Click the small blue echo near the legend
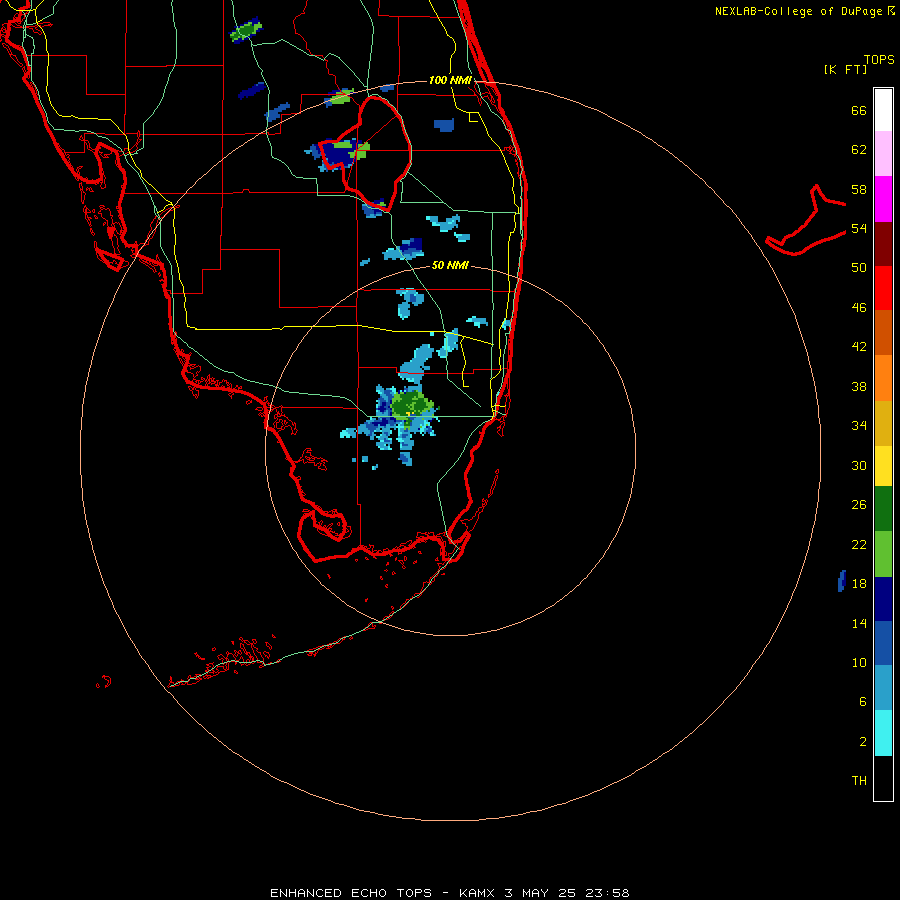Image resolution: width=900 pixels, height=900 pixels. (x=842, y=581)
